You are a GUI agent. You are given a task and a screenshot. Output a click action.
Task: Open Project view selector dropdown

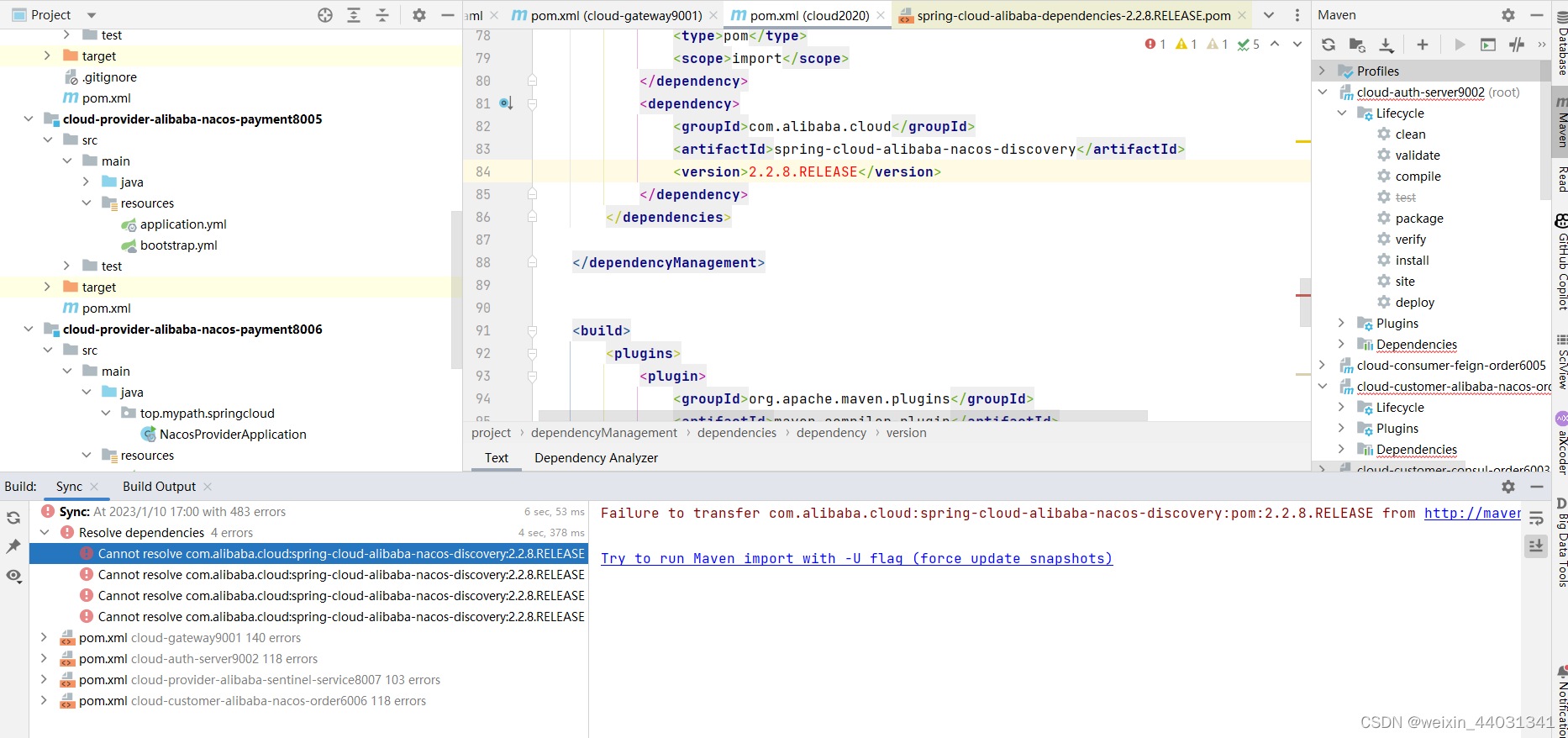[92, 15]
